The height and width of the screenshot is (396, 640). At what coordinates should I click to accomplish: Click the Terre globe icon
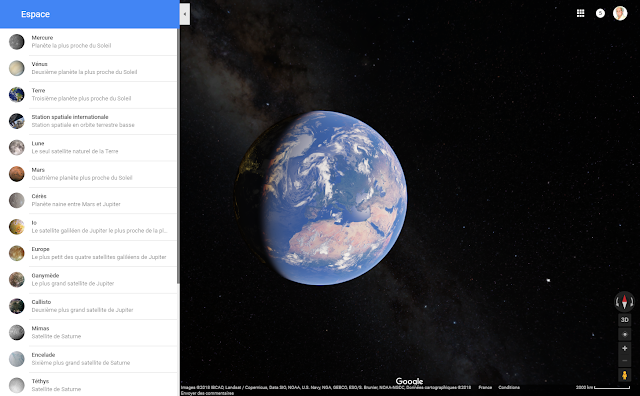[x=17, y=94]
